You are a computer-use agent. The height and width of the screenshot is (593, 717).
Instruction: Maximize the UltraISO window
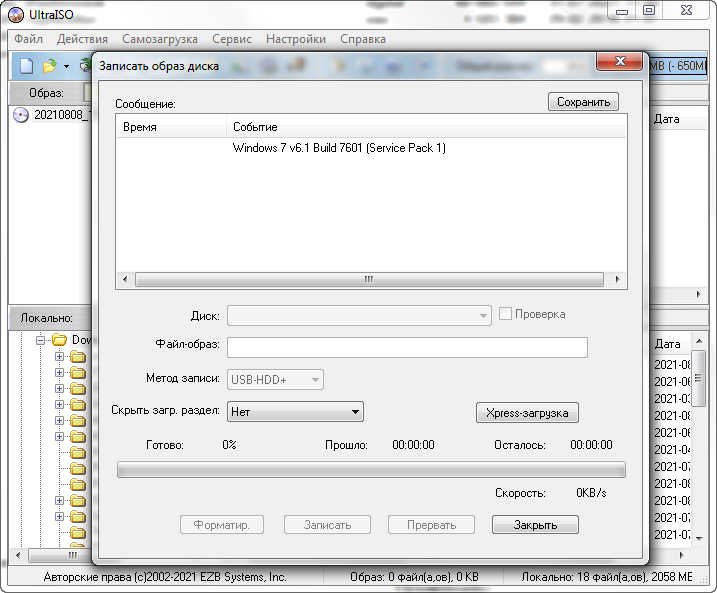(648, 11)
